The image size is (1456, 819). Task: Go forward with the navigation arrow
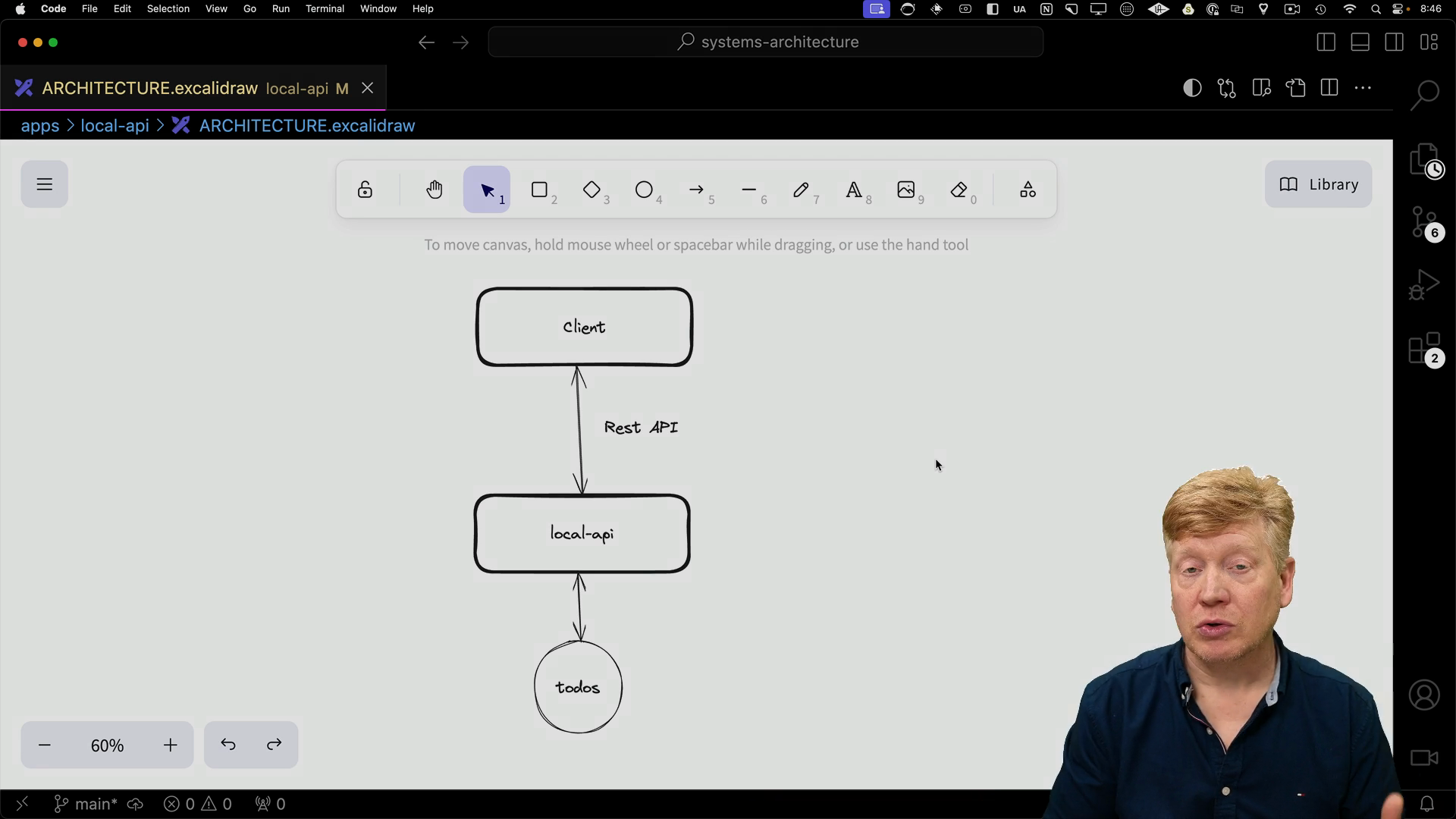click(x=460, y=42)
